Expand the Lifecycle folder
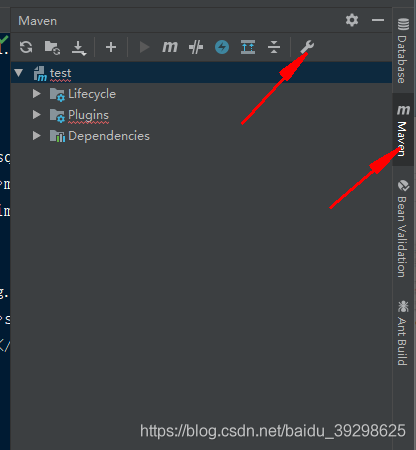 click(37, 94)
